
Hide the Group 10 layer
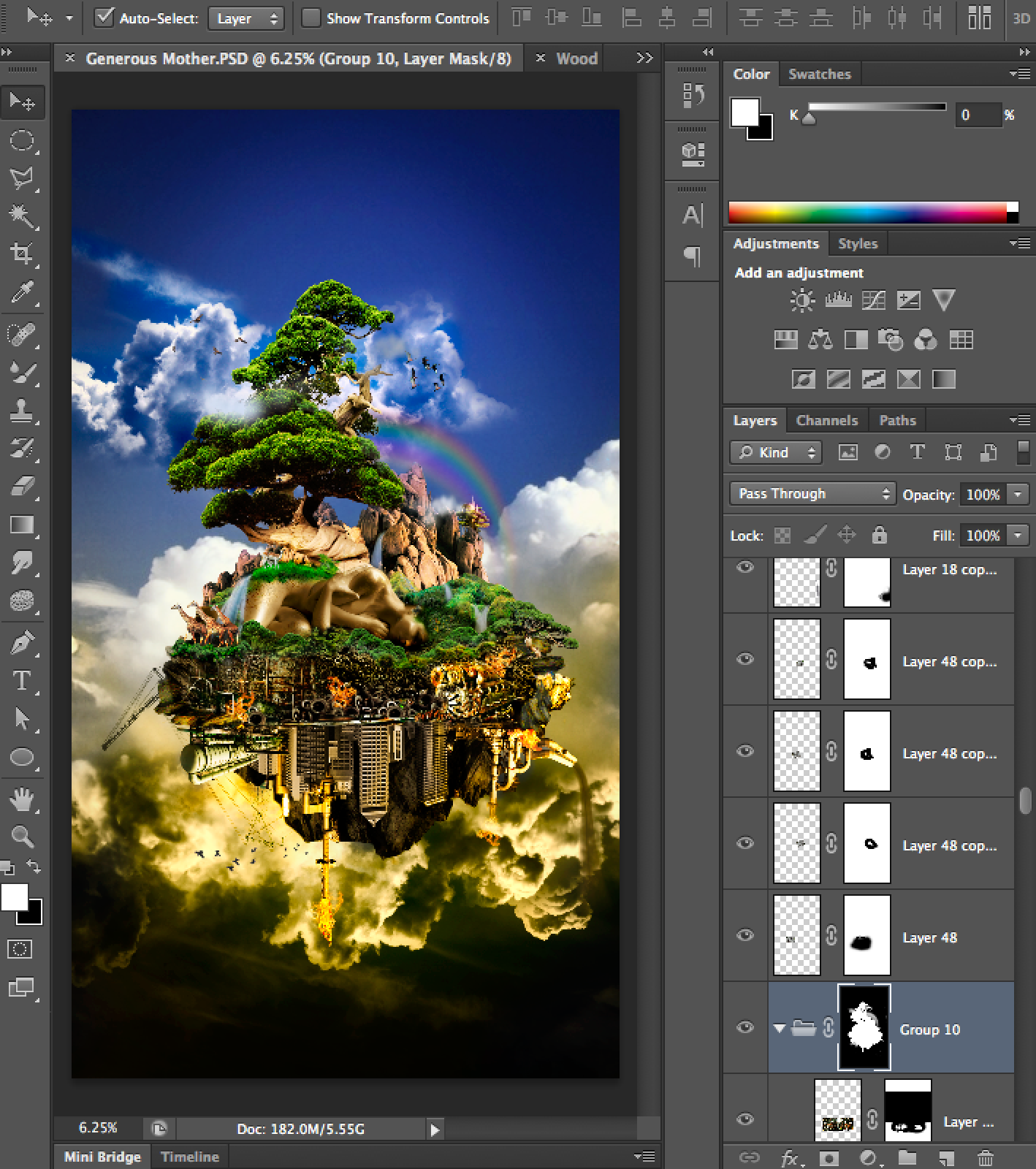745,1028
